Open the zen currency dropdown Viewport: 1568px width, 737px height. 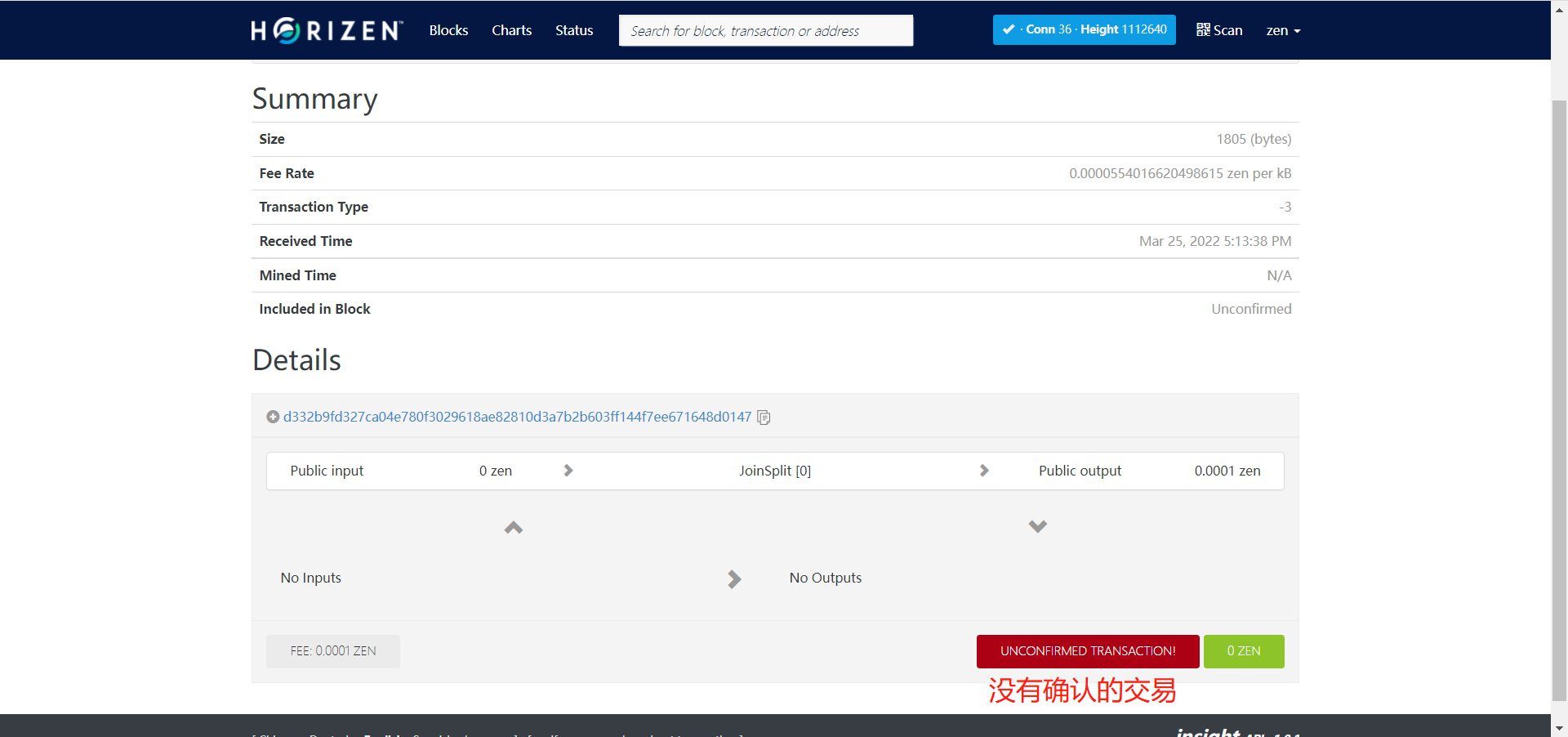pos(1282,30)
